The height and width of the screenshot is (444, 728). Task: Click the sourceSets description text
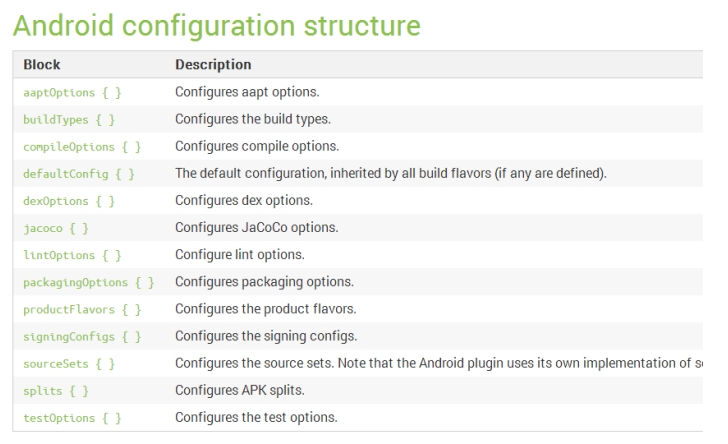(440, 363)
